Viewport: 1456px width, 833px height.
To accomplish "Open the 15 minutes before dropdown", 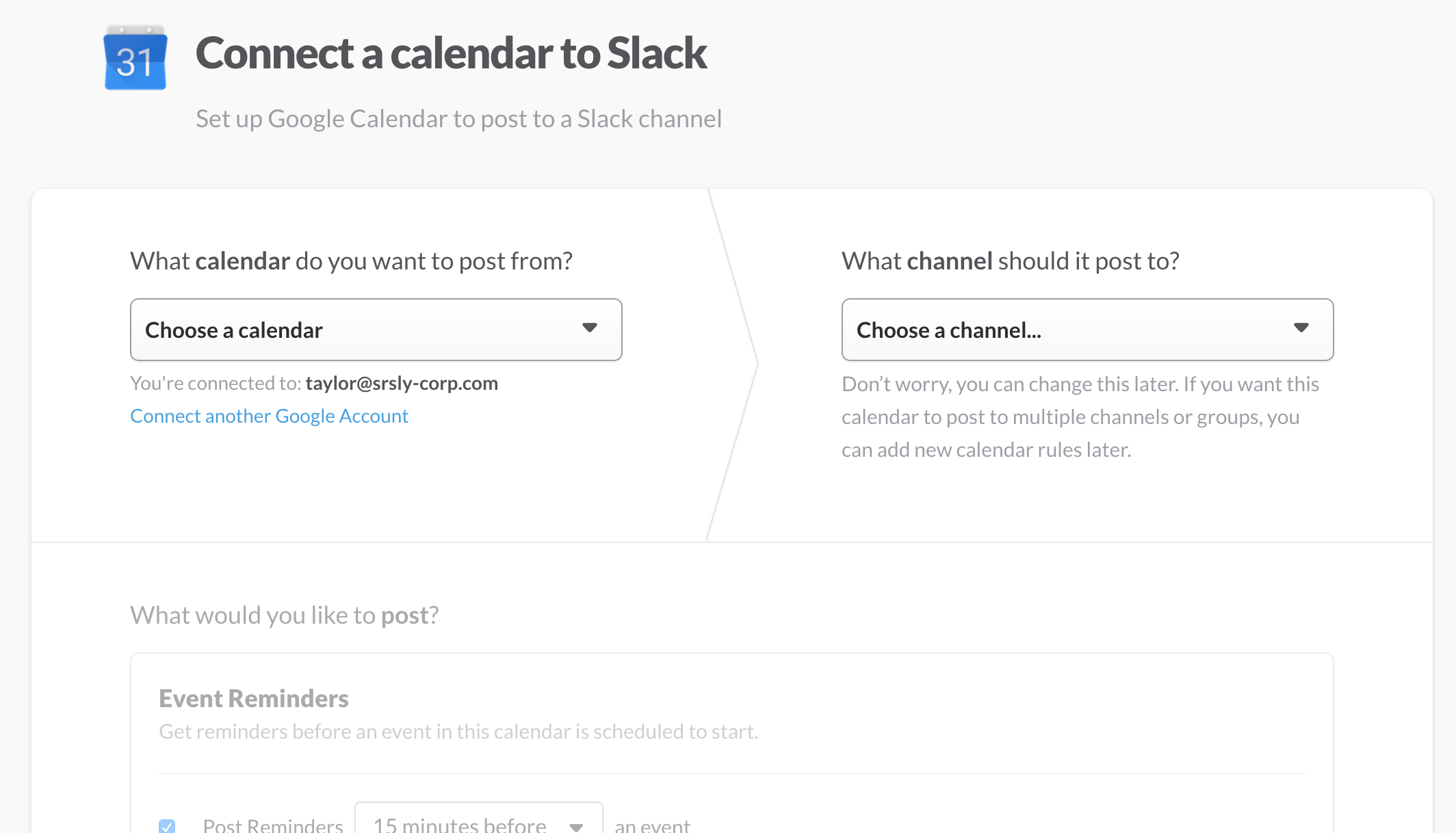I will [x=478, y=818].
